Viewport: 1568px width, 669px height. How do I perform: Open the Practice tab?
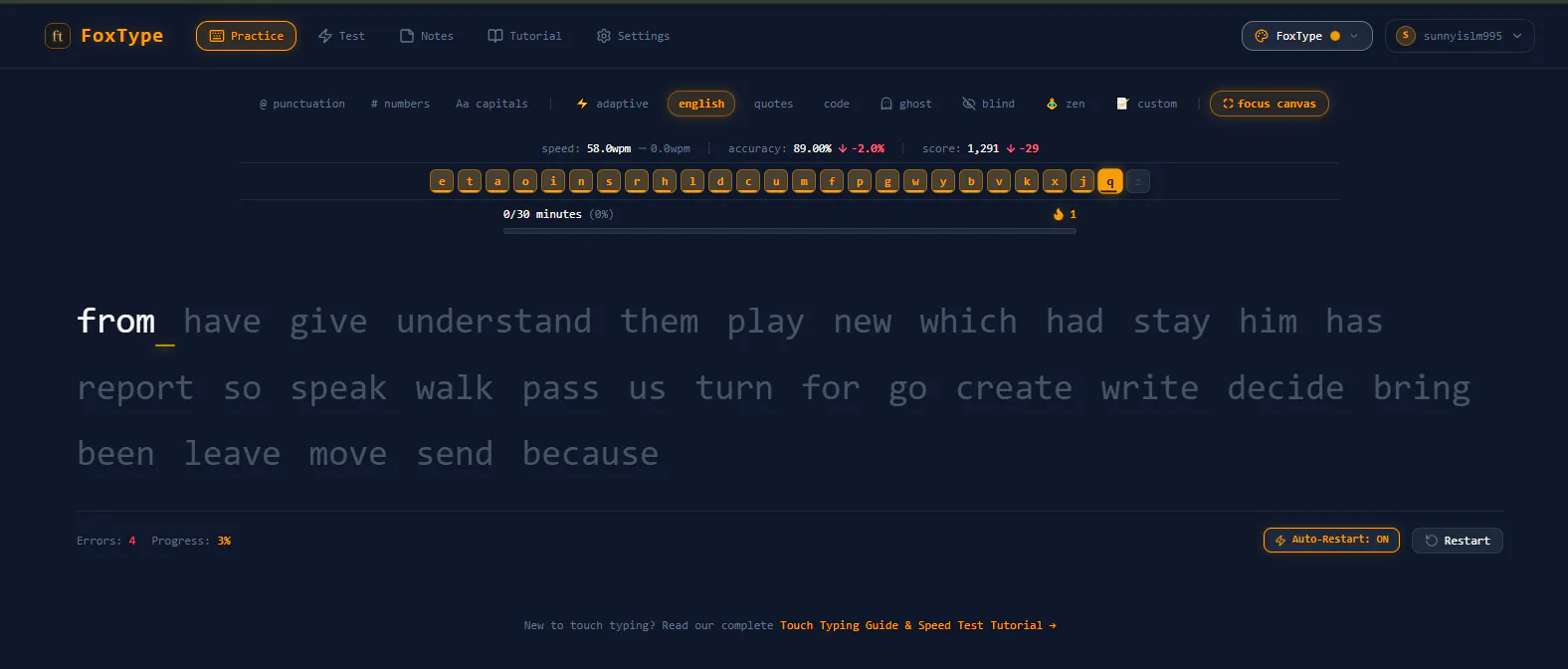[247, 36]
